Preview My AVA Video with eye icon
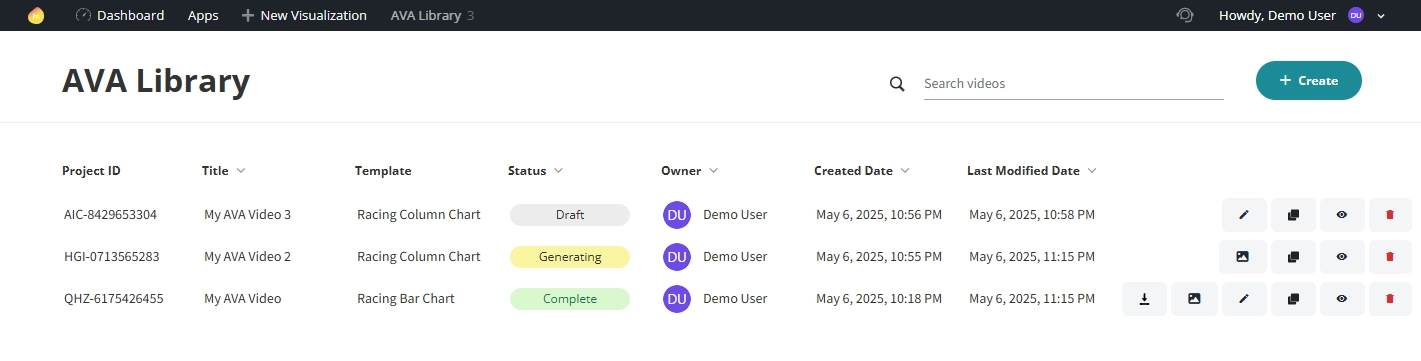The image size is (1421, 361). point(1342,299)
